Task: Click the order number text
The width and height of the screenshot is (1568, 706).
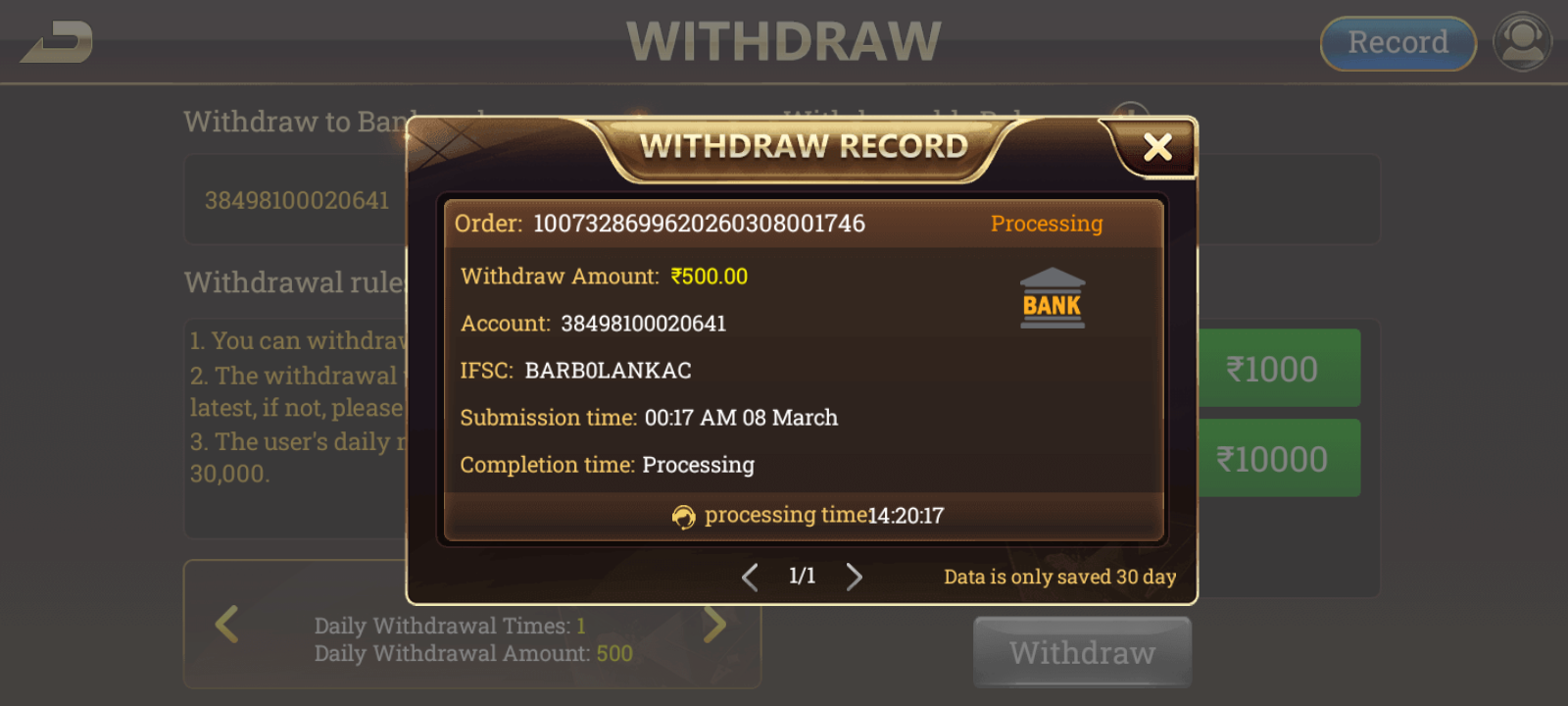Action: (699, 224)
